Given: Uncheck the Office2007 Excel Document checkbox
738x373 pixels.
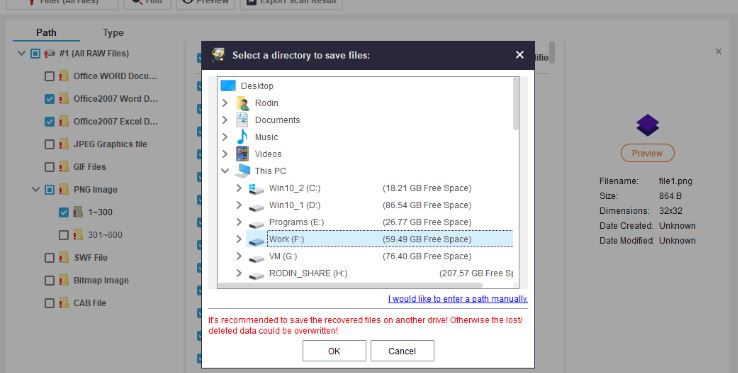Looking at the screenshot, I should tap(49, 122).
